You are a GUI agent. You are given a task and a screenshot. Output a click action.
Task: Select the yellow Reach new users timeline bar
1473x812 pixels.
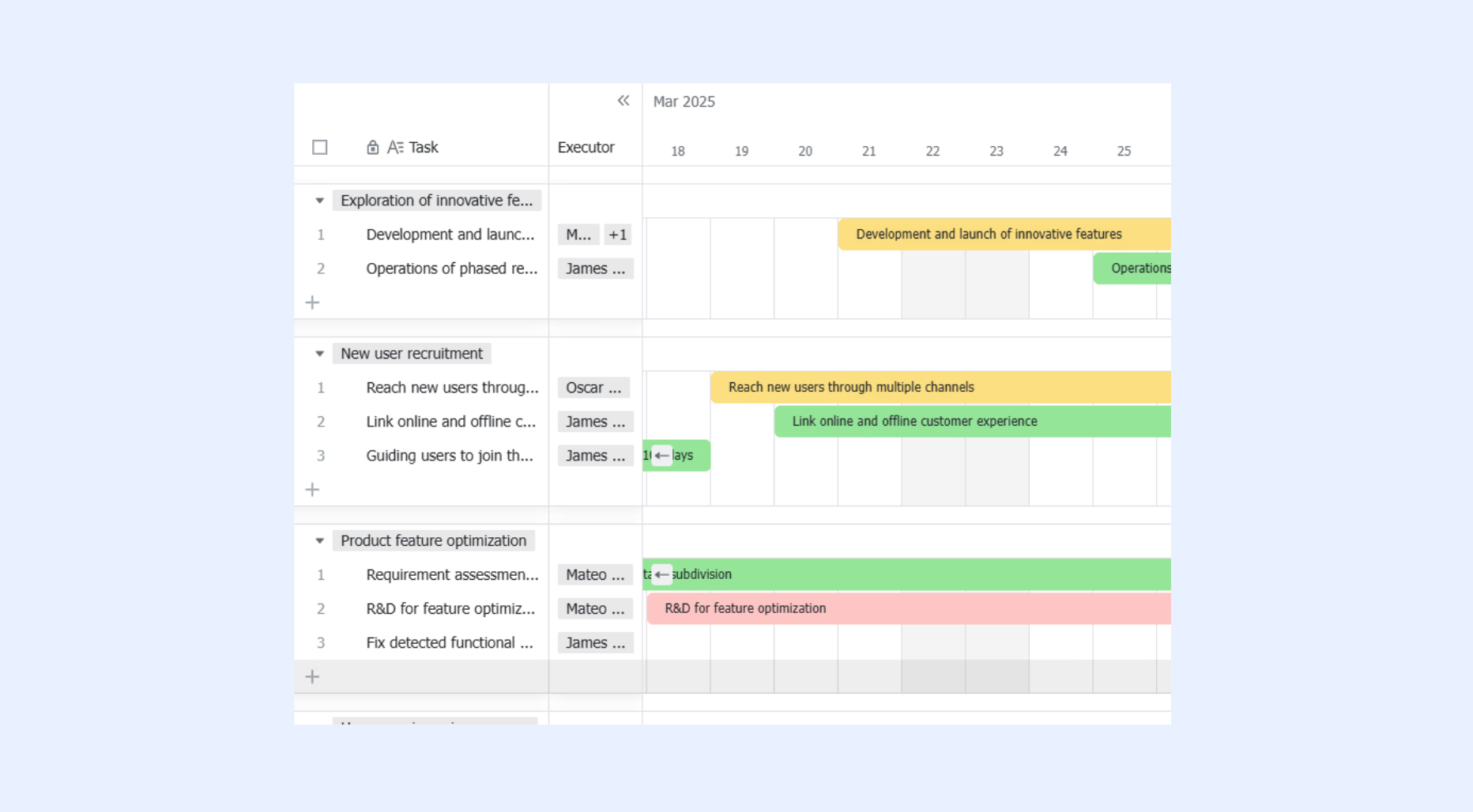point(940,387)
